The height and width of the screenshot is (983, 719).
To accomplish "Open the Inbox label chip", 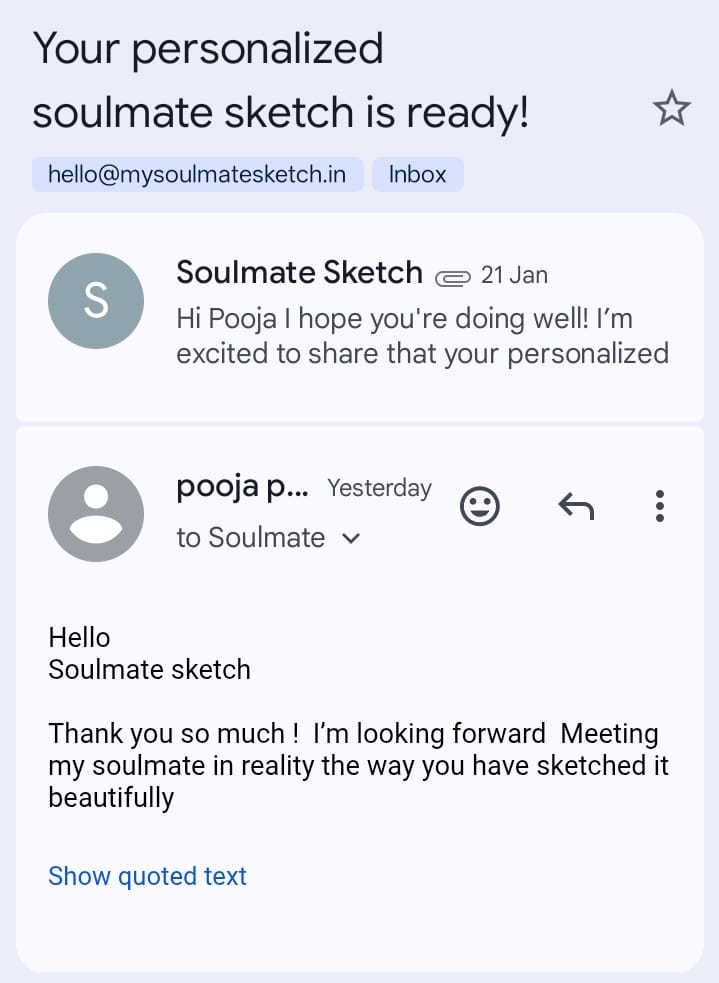I will (417, 174).
